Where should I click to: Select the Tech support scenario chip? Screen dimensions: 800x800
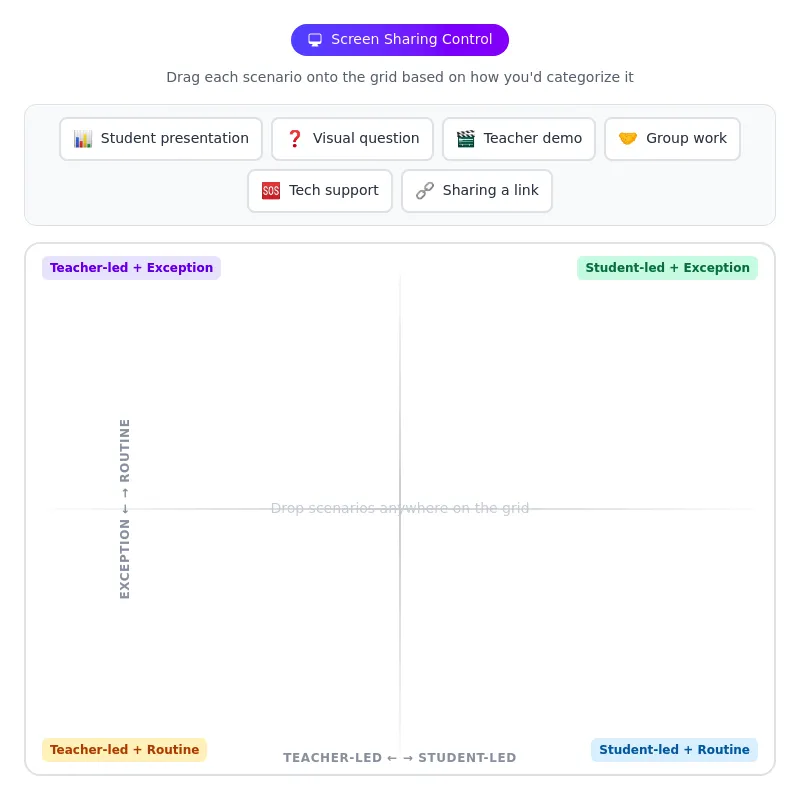click(320, 191)
